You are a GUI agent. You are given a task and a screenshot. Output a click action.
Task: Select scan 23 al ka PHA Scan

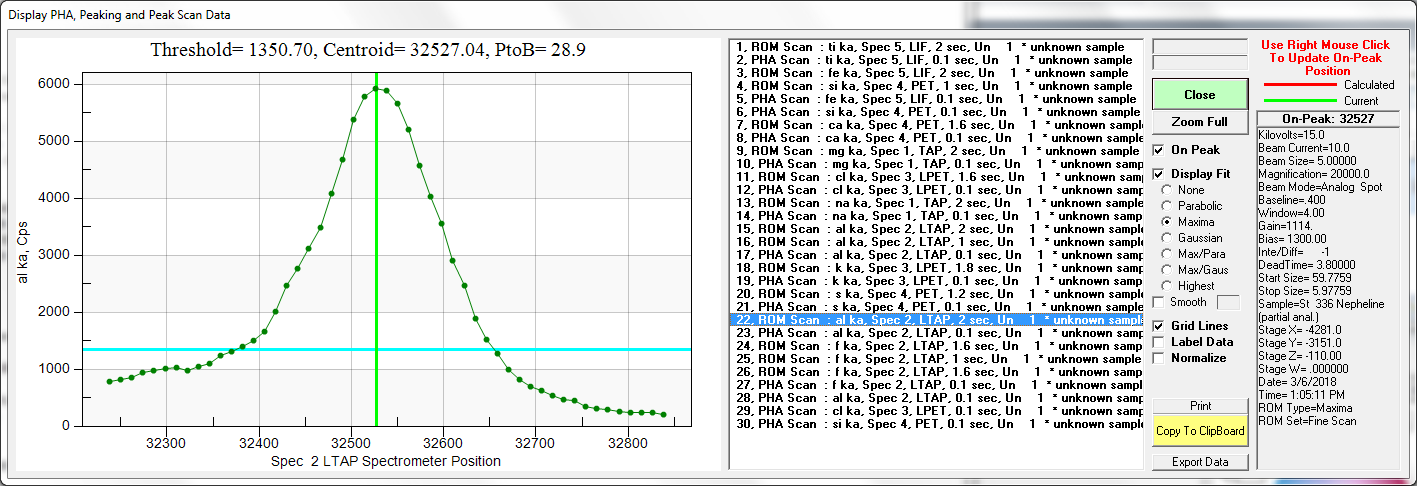[935, 333]
